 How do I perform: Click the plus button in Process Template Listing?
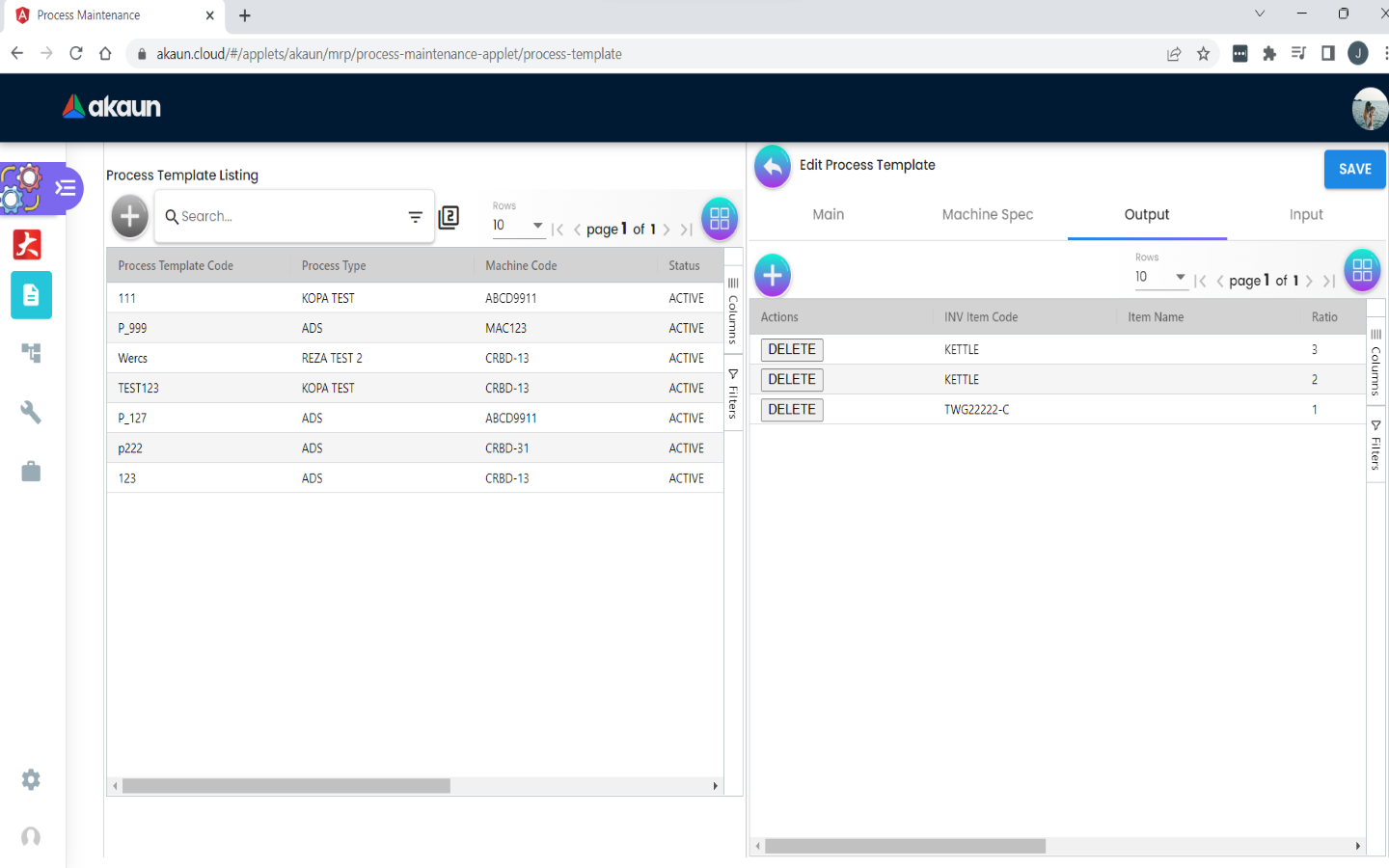click(130, 216)
